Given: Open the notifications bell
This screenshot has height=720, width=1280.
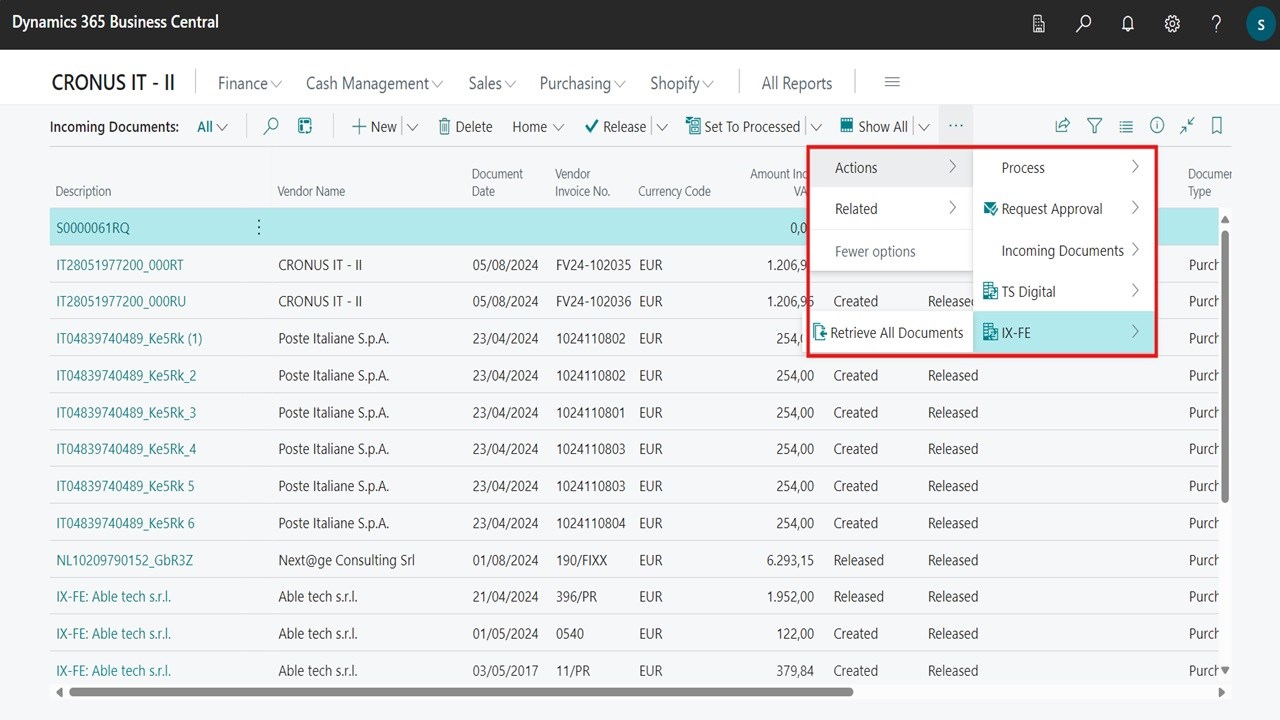Looking at the screenshot, I should point(1128,24).
